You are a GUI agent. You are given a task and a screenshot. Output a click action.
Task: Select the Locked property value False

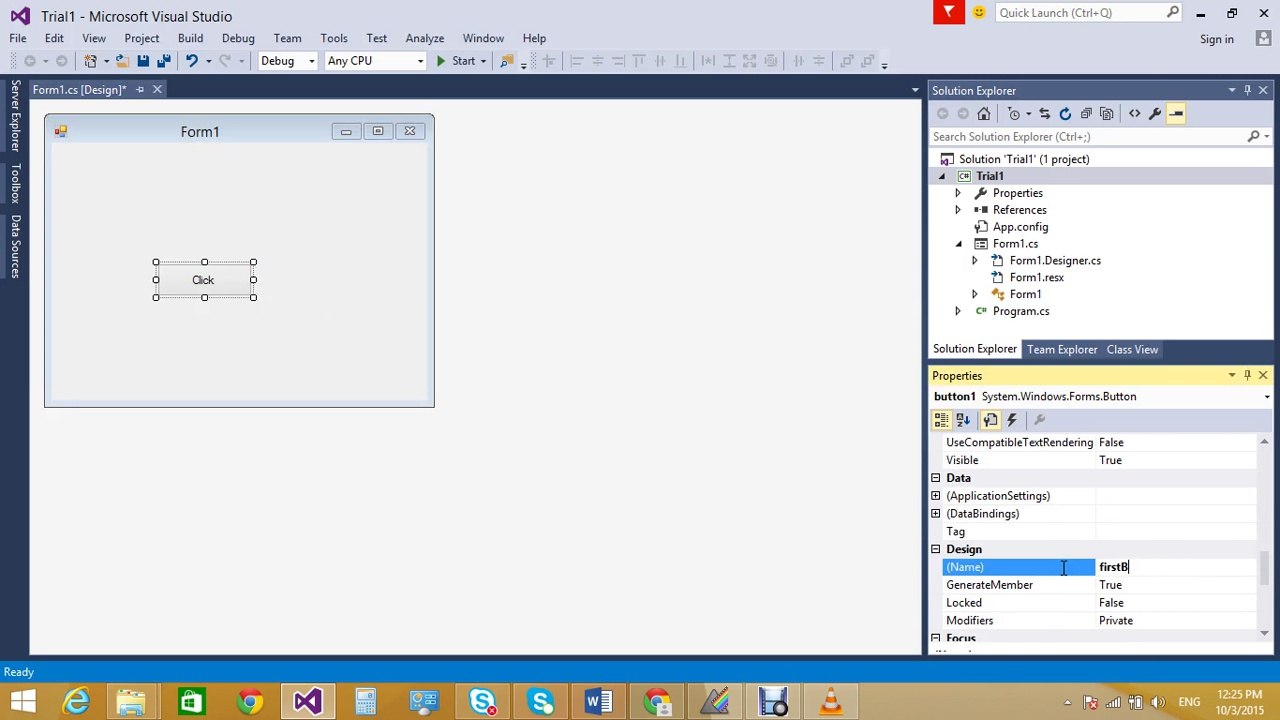(1176, 603)
